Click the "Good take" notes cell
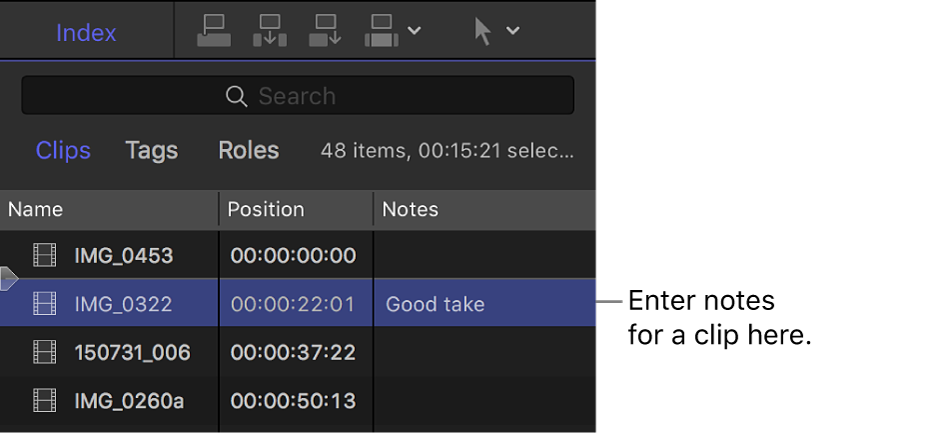Viewport: 928px width, 434px height. [435, 304]
